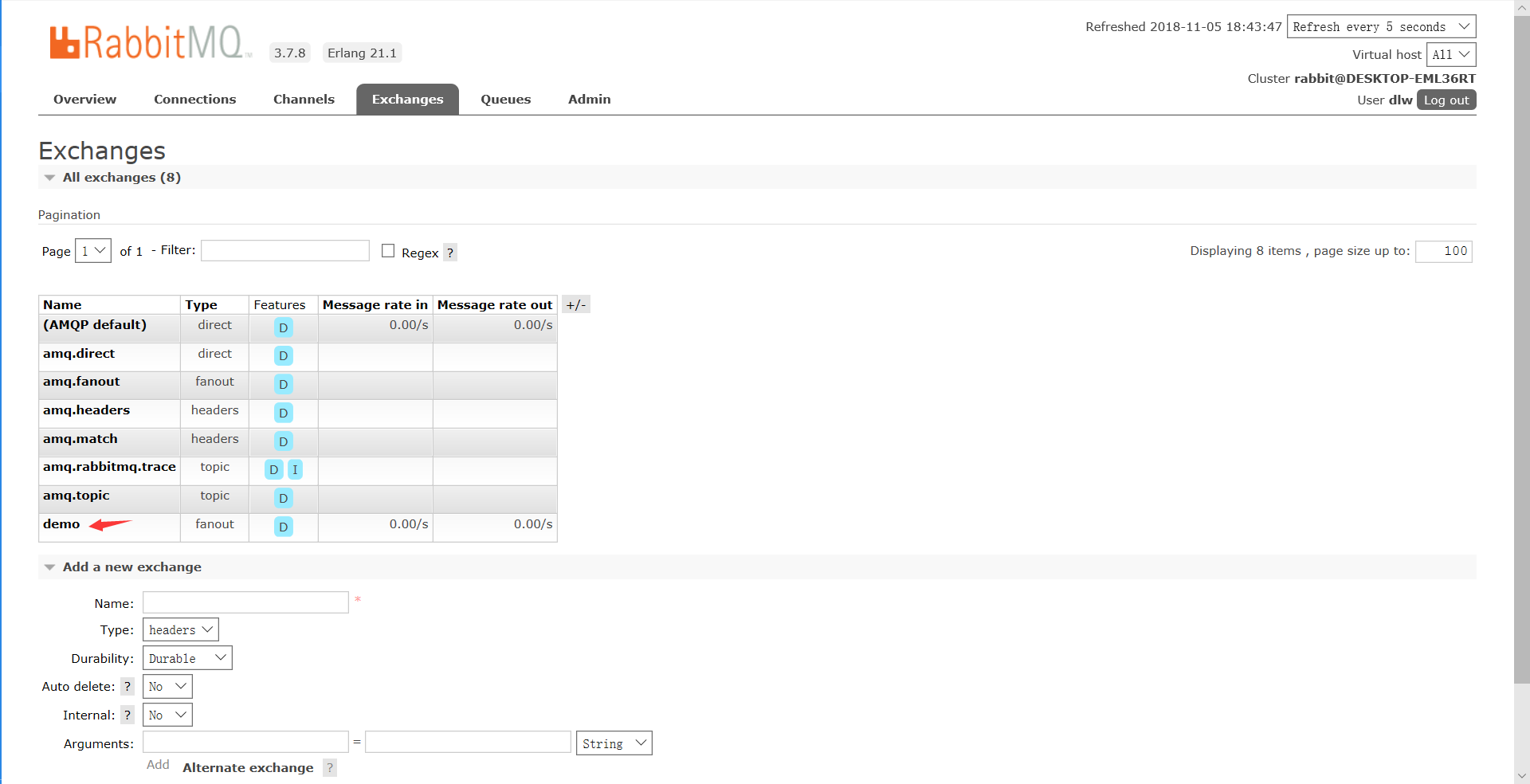Open the Auto delete help question mark
The width and height of the screenshot is (1530, 784).
click(127, 687)
